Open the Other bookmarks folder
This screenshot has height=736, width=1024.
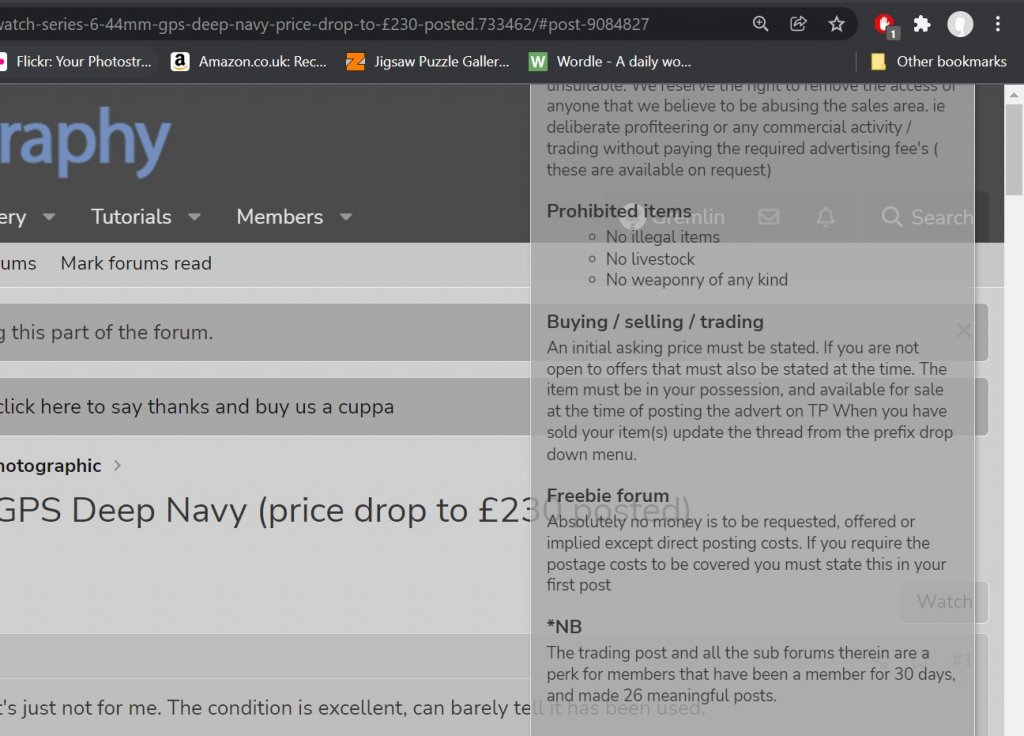coord(938,62)
